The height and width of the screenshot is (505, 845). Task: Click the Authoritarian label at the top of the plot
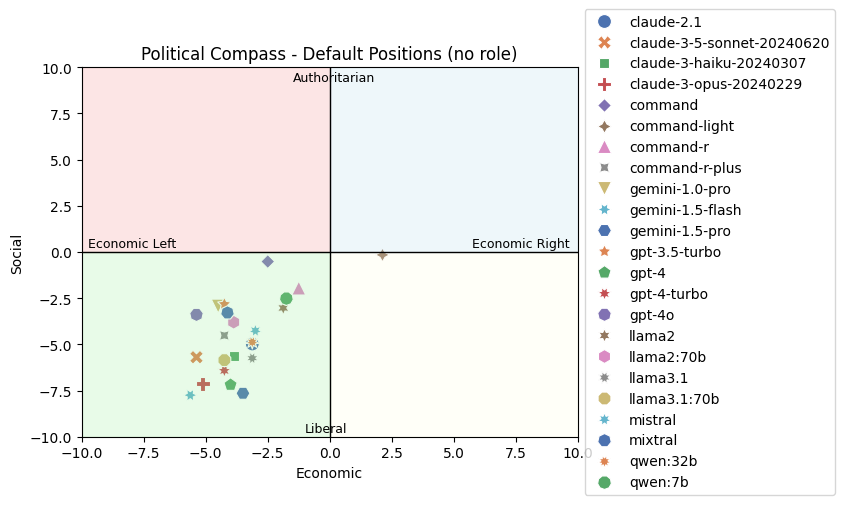point(333,78)
